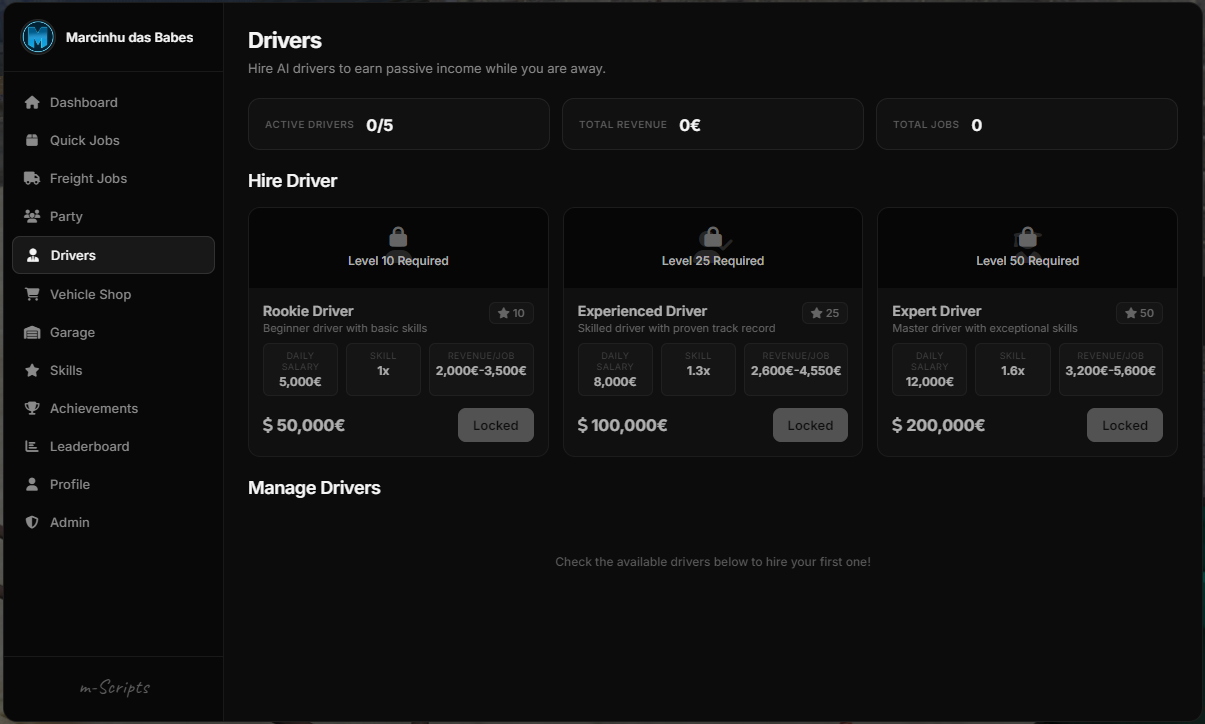The height and width of the screenshot is (724, 1205).
Task: Click the Rookie Driver level 10 star badge
Action: coord(511,313)
